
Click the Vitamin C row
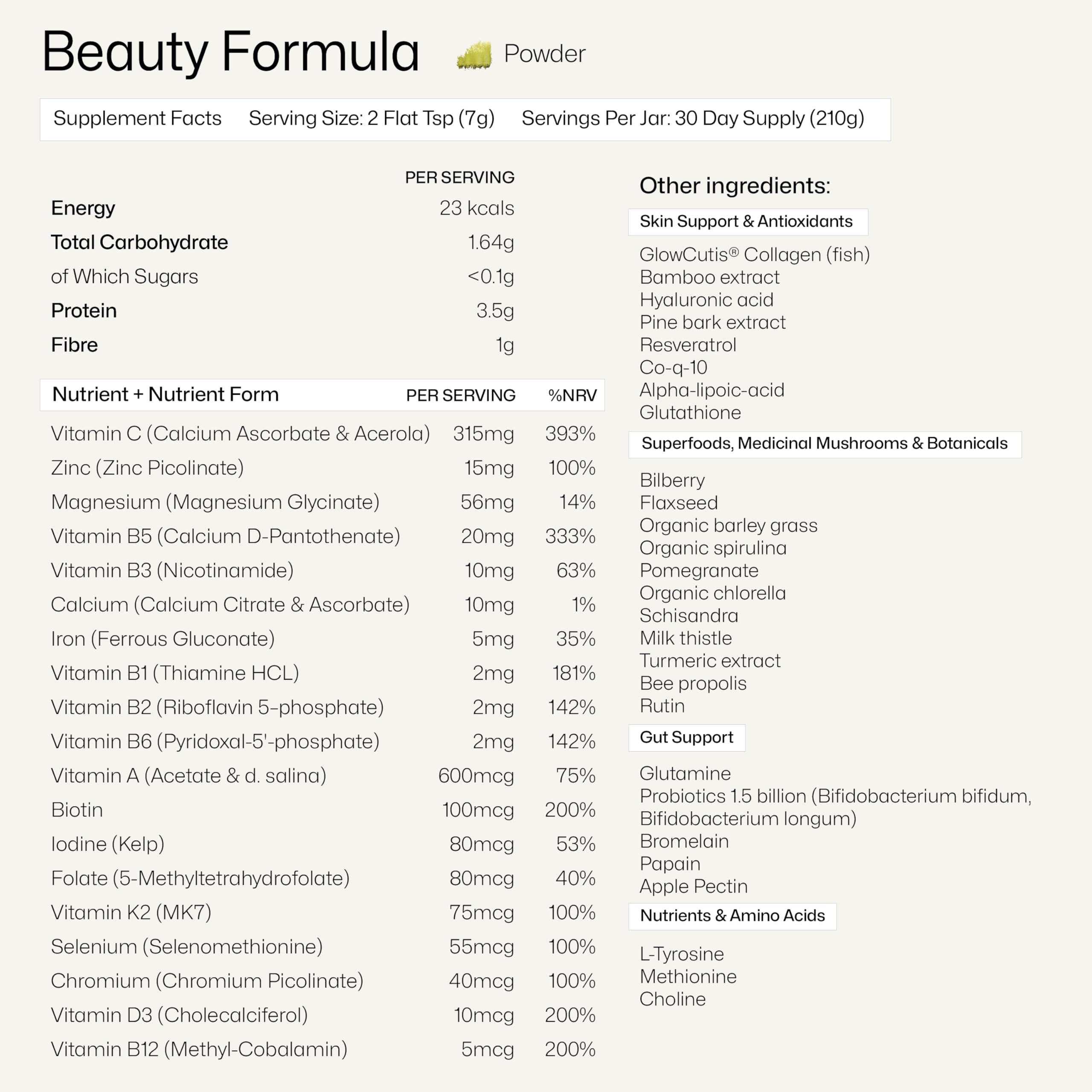pyautogui.click(x=240, y=433)
